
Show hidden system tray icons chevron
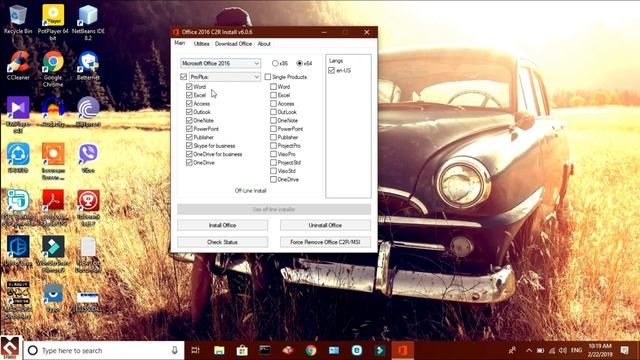click(529, 350)
